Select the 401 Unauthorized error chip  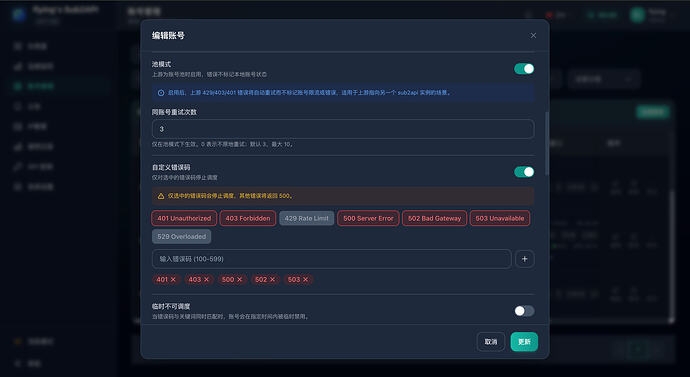coord(184,218)
